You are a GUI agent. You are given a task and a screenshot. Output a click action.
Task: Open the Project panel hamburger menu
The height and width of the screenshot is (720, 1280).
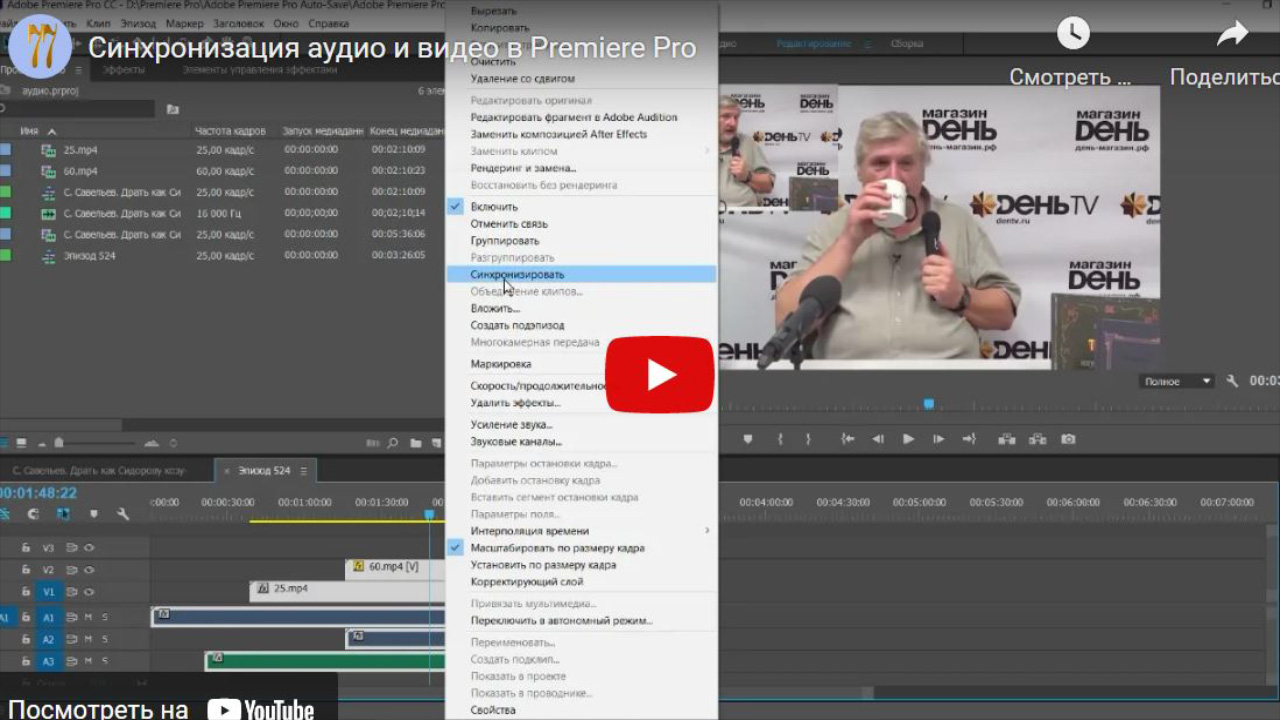tap(79, 70)
